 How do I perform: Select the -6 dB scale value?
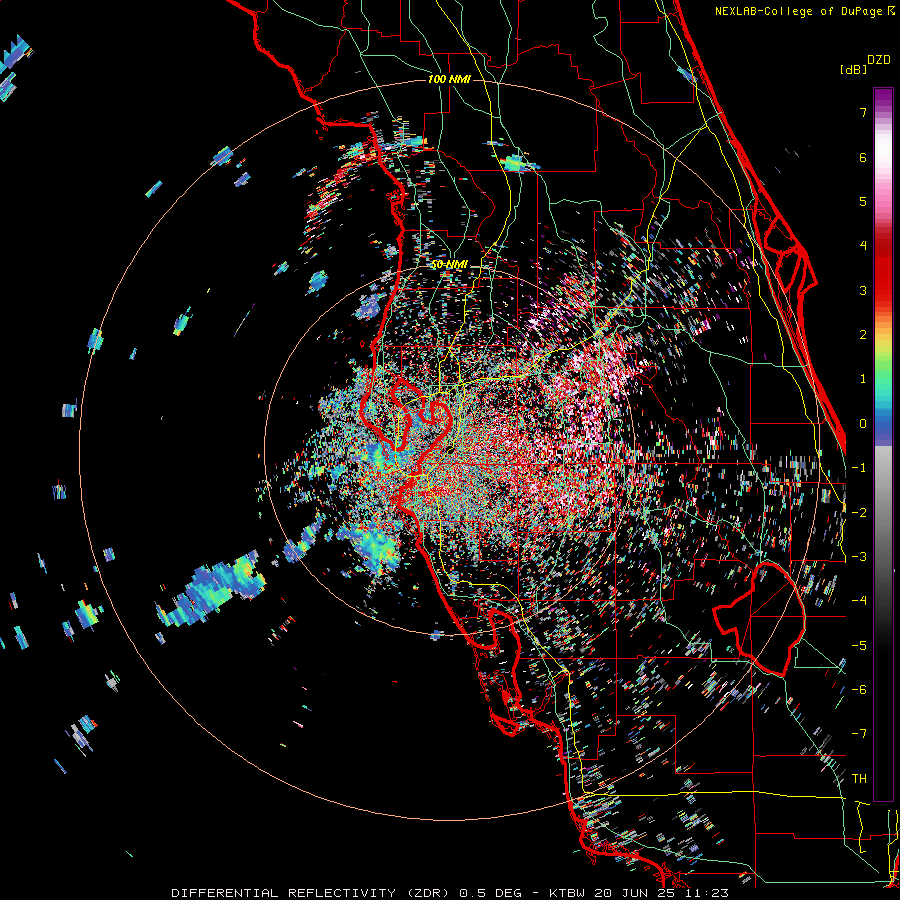point(859,690)
